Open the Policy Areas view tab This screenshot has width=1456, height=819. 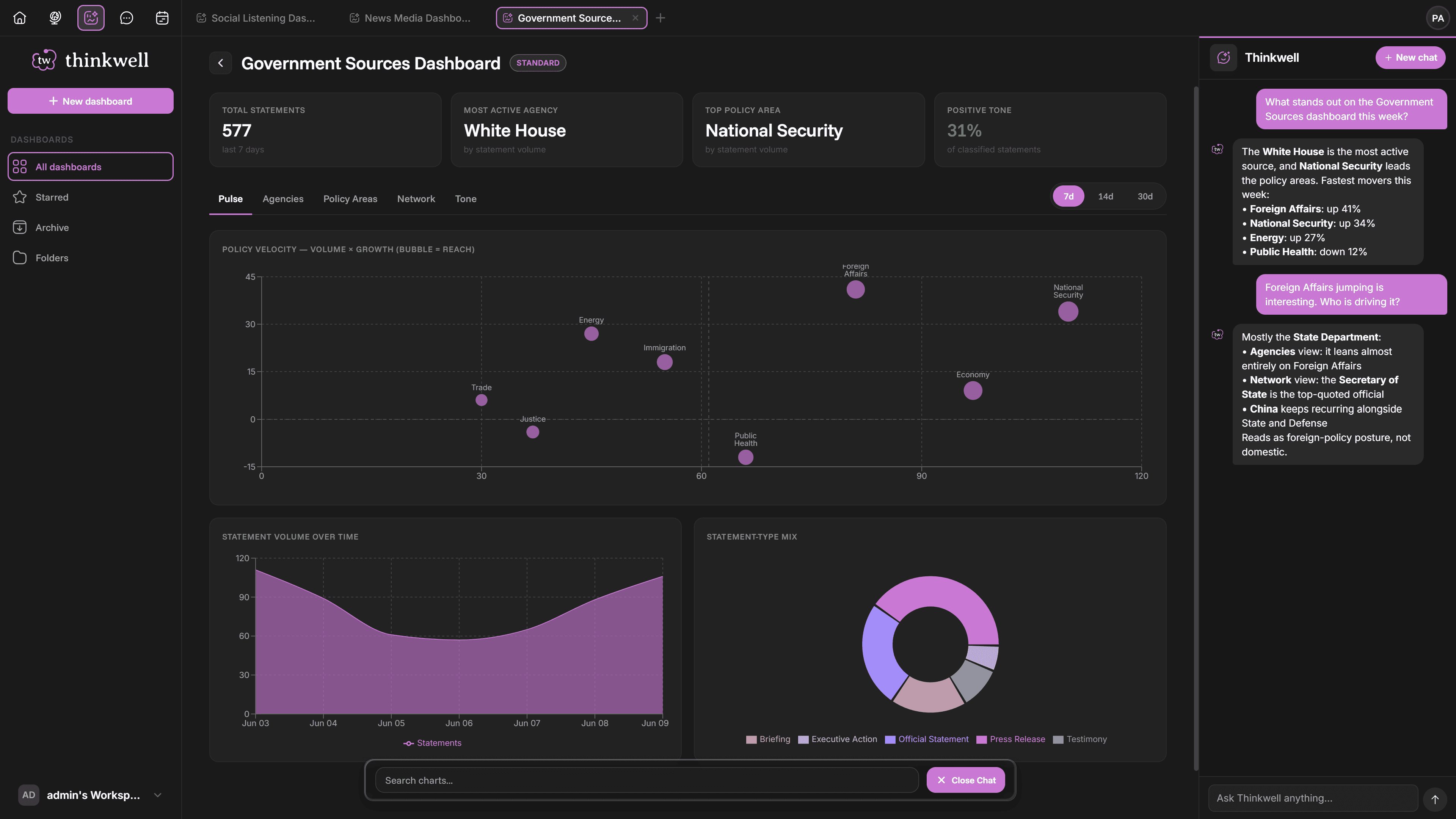click(350, 199)
